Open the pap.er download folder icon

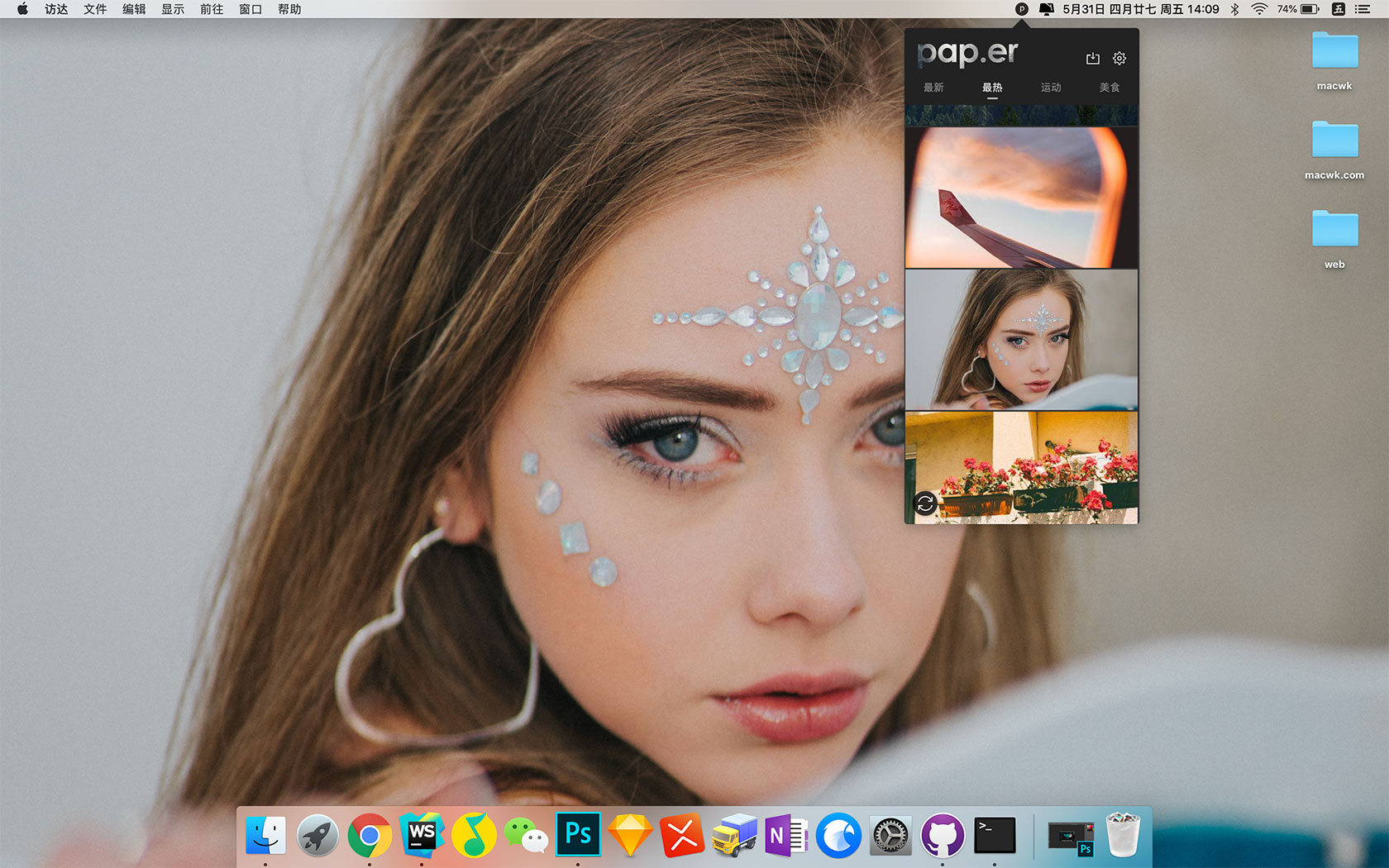1093,59
